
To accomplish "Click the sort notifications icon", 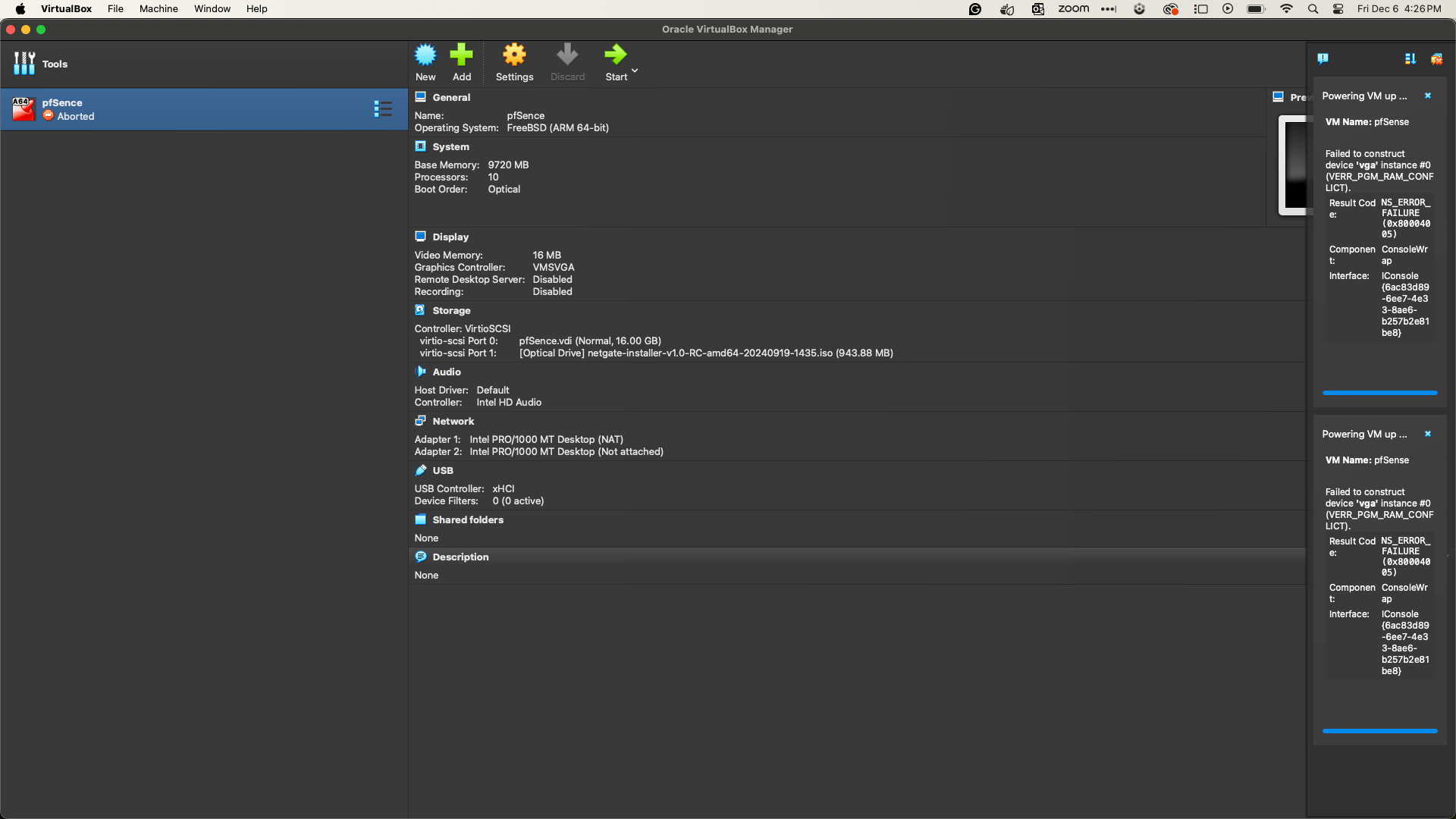I will pos(1410,58).
